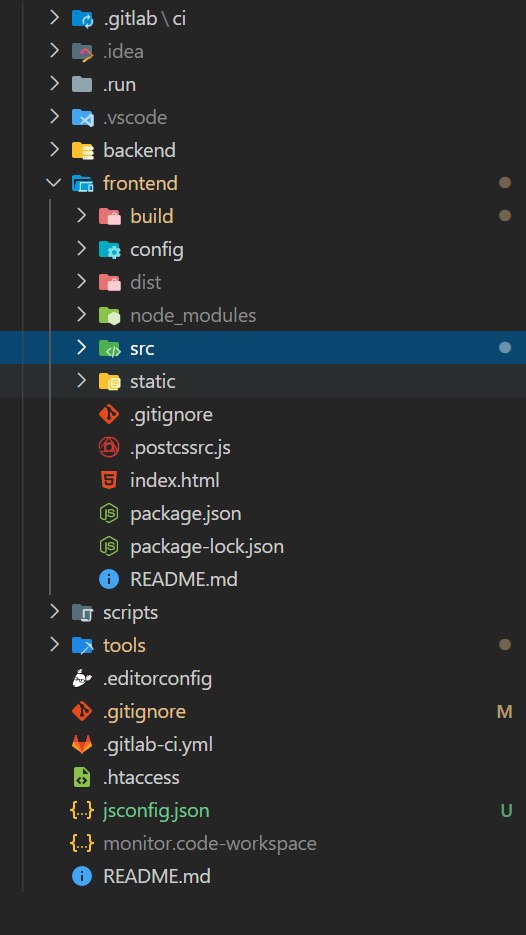Screen dimensions: 526x935
Task: Expand the build folder chevron
Action: pos(82,215)
